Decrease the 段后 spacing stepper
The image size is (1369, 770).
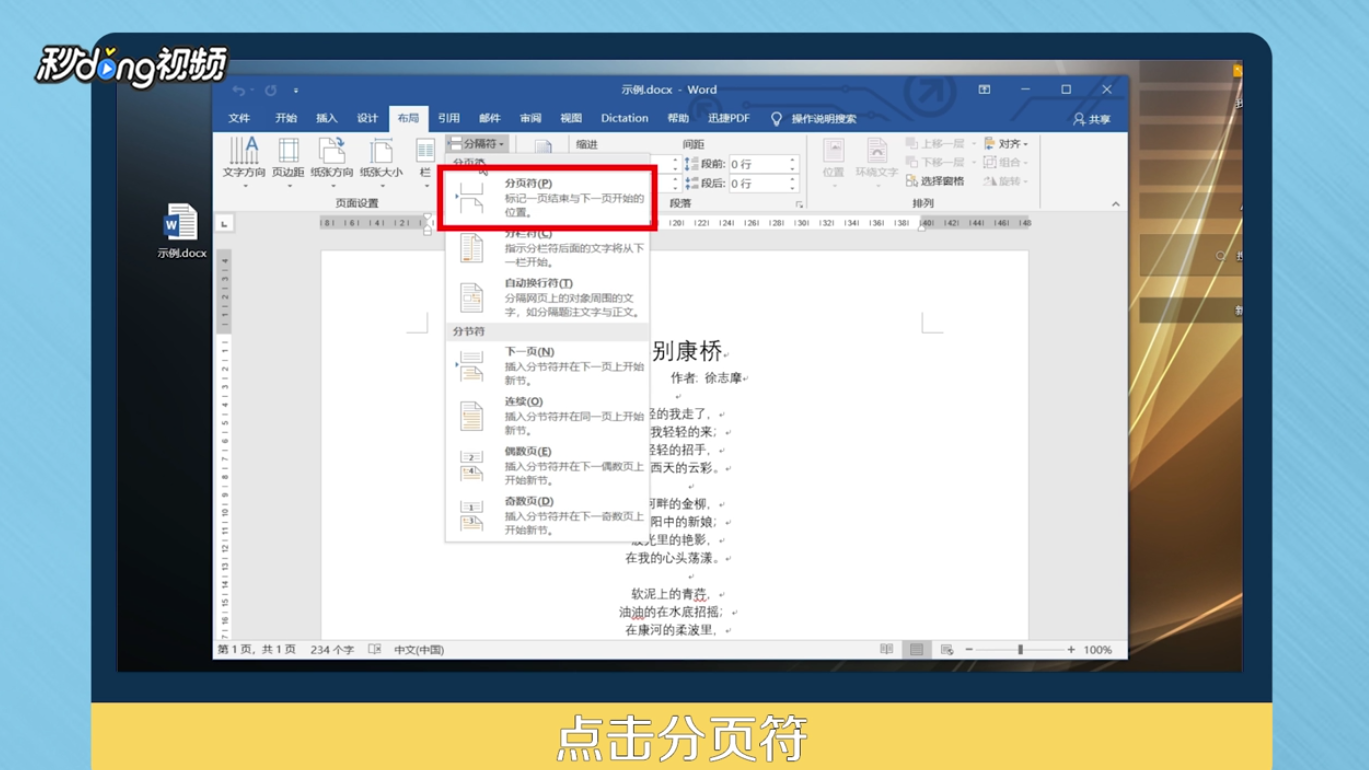(793, 188)
